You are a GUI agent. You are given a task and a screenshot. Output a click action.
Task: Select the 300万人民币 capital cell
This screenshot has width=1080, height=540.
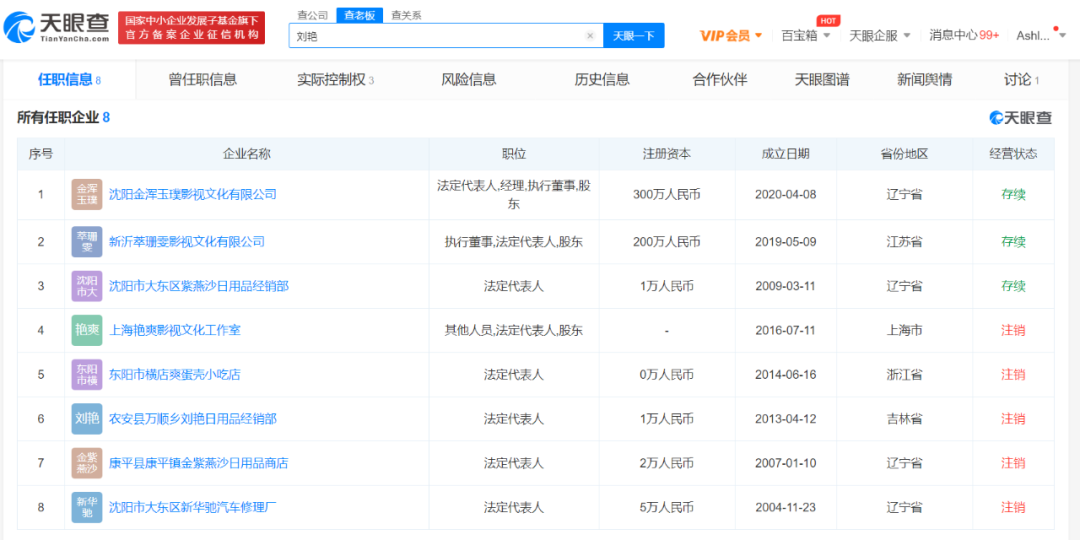667,195
